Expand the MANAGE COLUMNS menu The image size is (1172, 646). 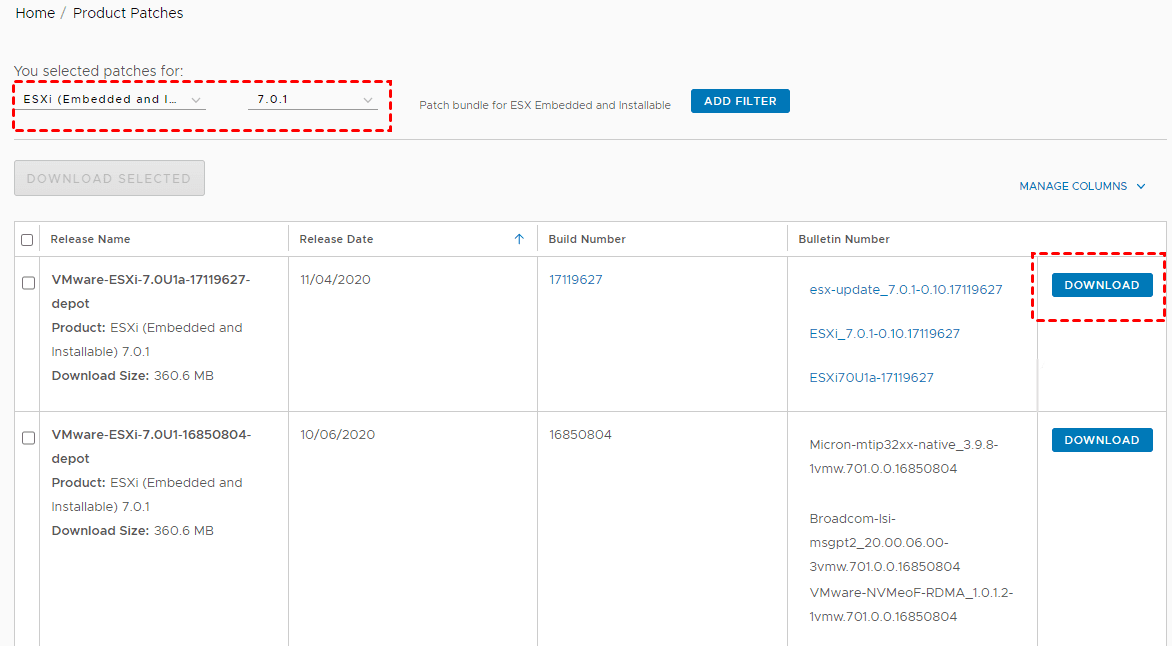point(1082,186)
